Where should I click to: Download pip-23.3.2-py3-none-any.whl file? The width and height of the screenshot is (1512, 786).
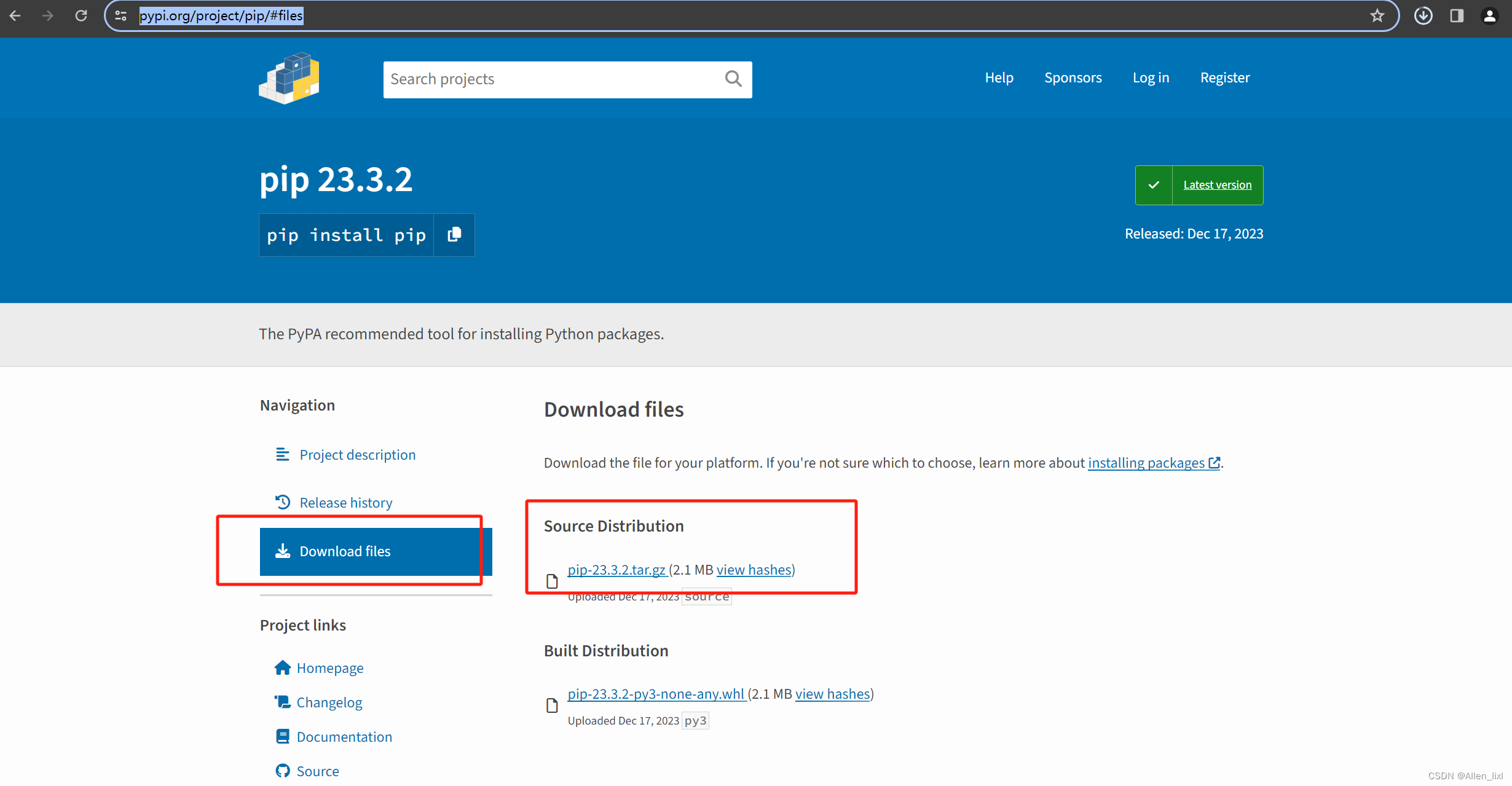pos(656,694)
